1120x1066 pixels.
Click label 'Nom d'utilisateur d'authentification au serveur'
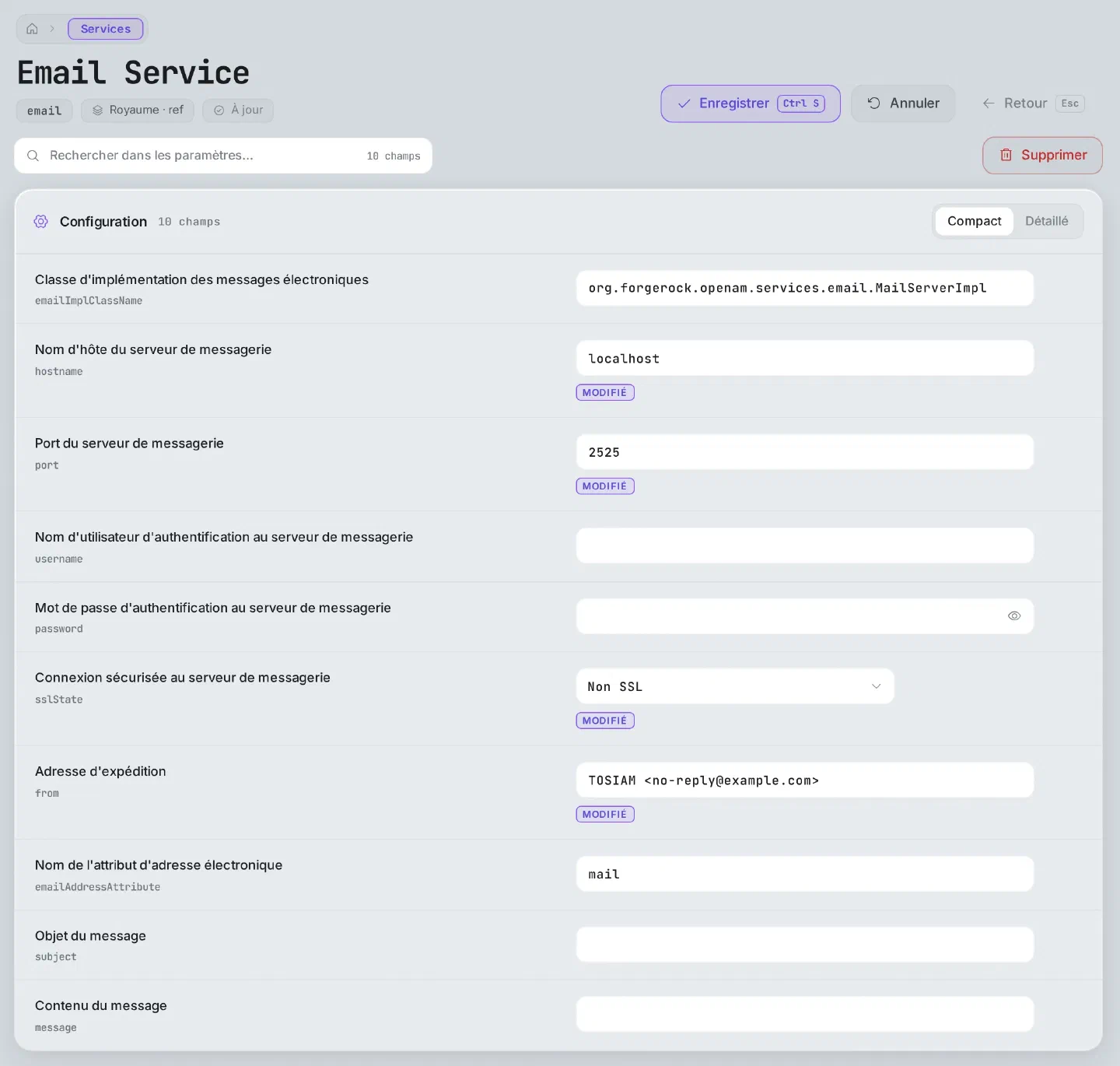[224, 537]
